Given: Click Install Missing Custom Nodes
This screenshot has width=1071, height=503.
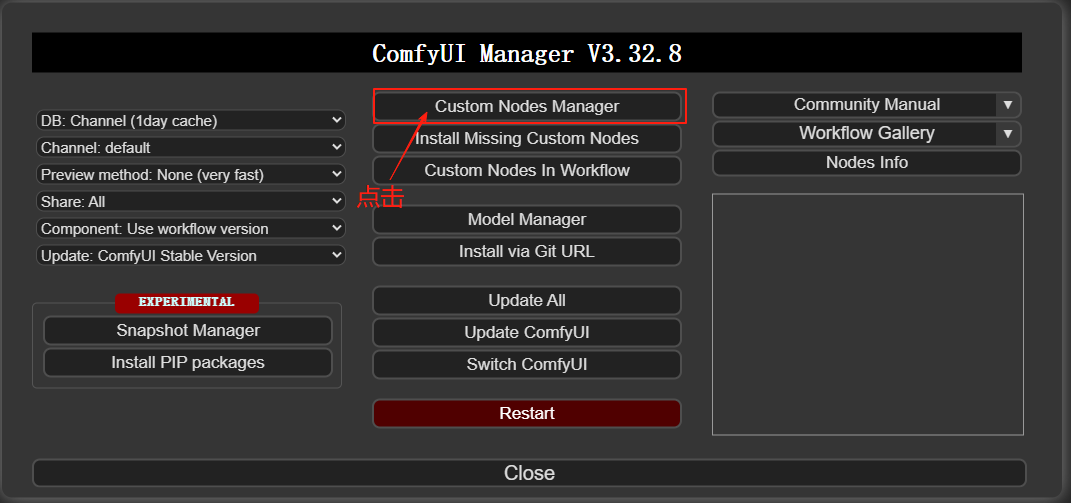Looking at the screenshot, I should click(527, 138).
